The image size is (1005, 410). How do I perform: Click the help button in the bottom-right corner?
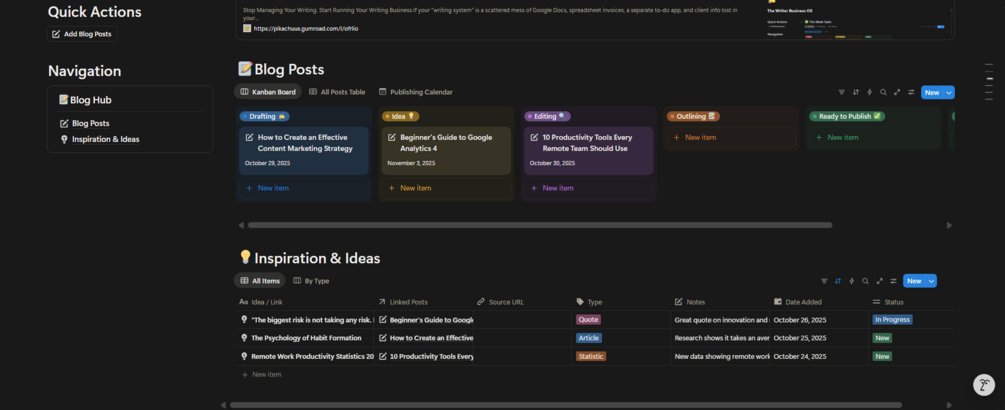pyautogui.click(x=984, y=385)
